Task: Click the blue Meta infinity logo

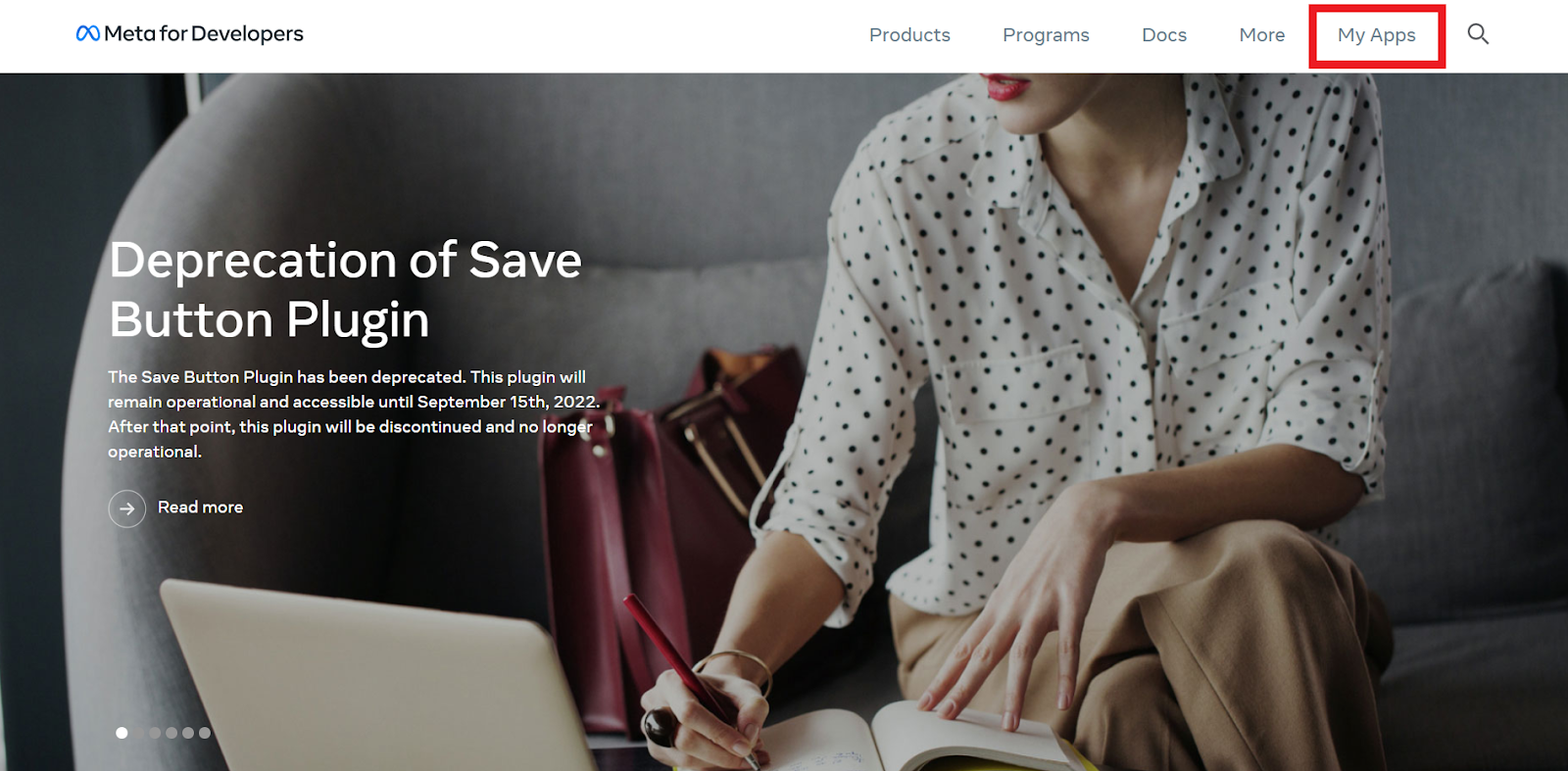Action: click(88, 33)
